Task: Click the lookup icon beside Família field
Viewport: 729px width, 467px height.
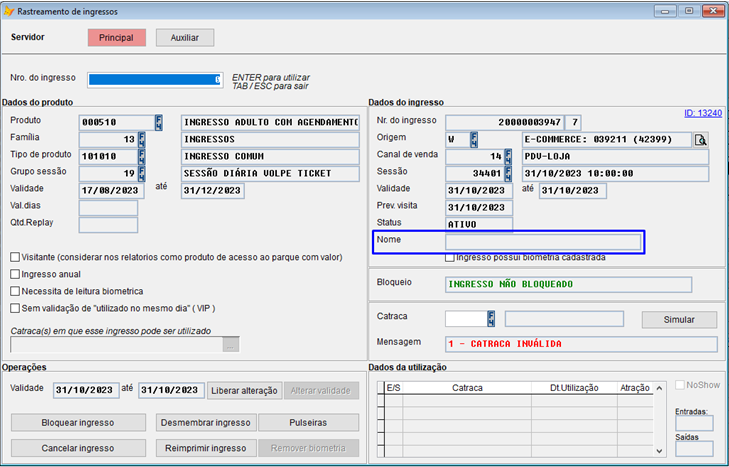Action: pyautogui.click(x=142, y=139)
